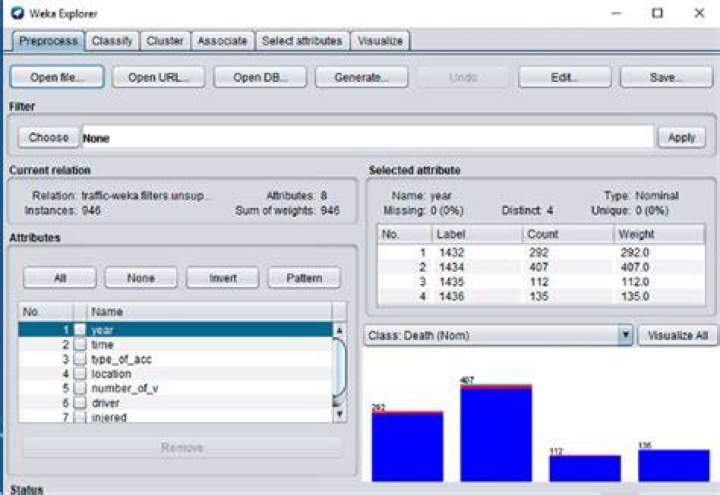Tick the checkbox for the year attribute

pyautogui.click(x=80, y=330)
